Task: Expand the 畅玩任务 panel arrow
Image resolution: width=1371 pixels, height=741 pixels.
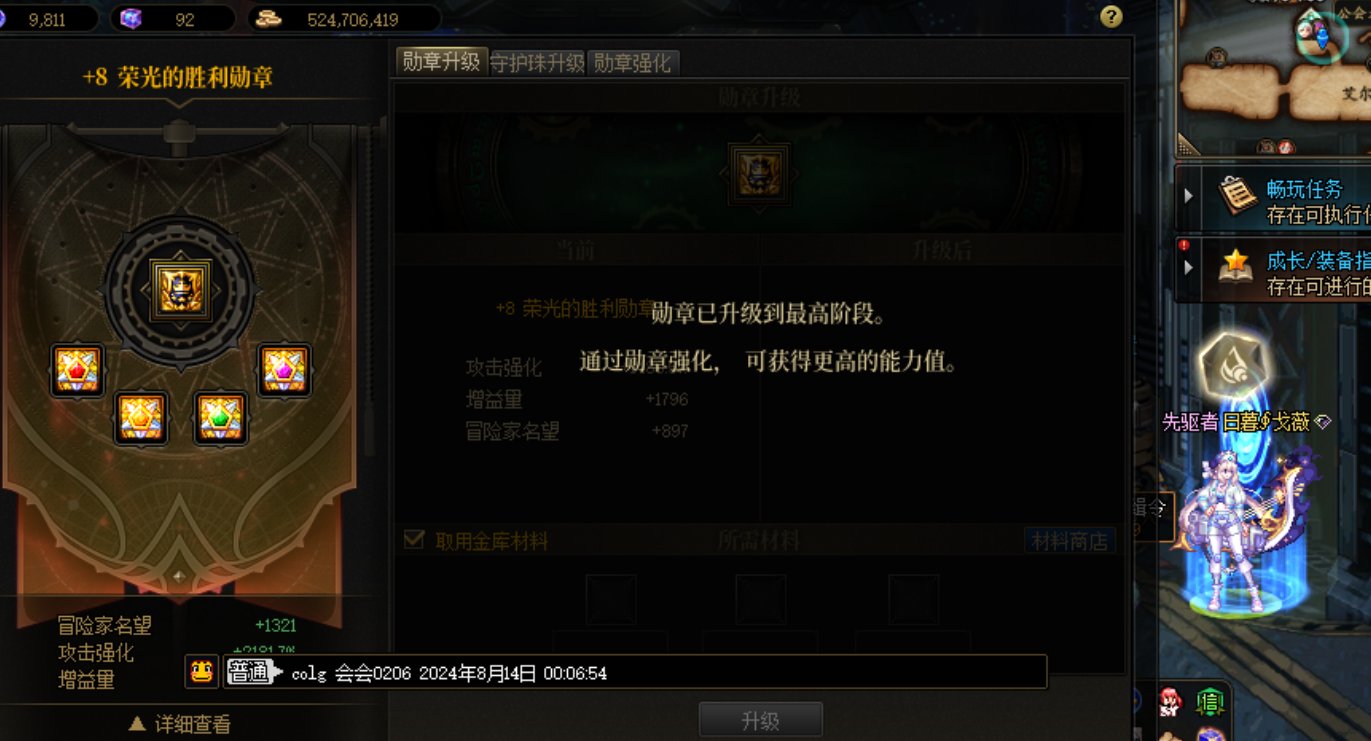Action: 1188,195
